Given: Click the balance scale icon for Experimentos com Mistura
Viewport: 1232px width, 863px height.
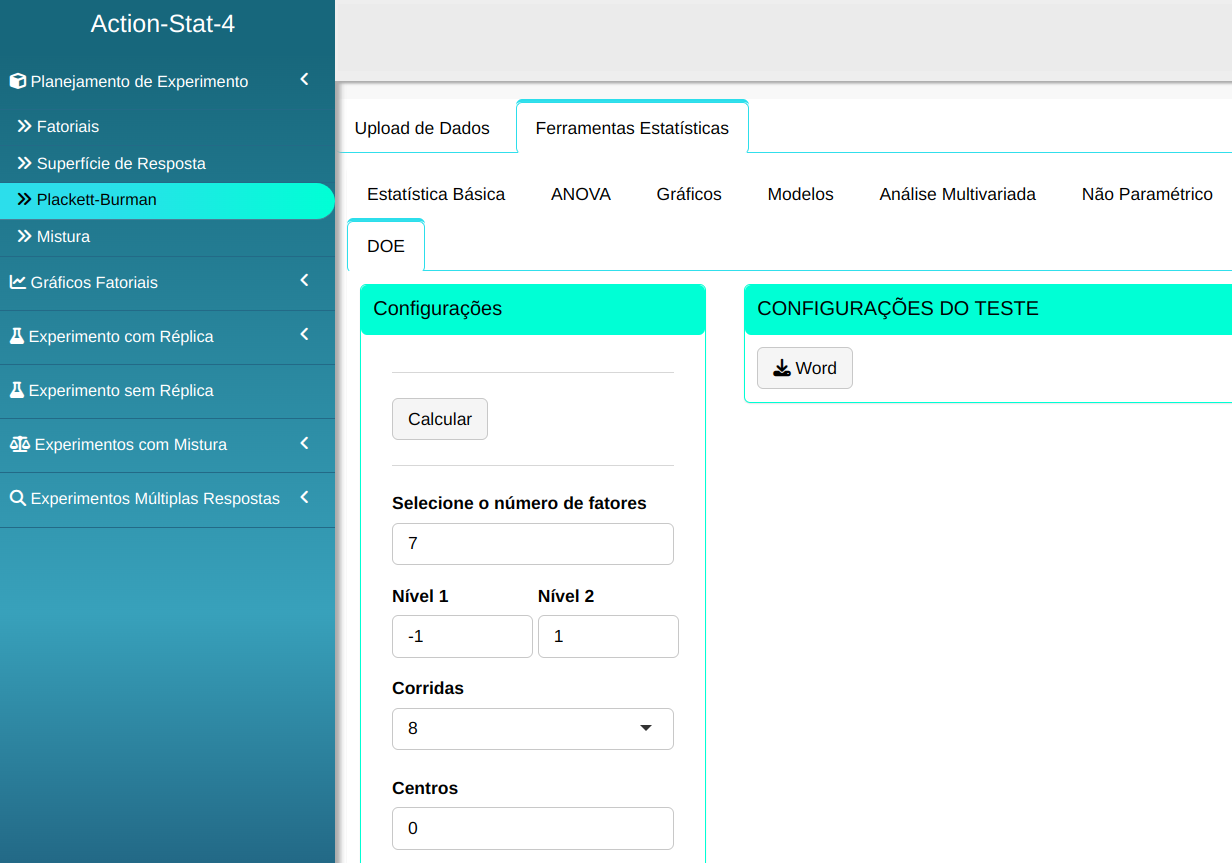Looking at the screenshot, I should [20, 444].
